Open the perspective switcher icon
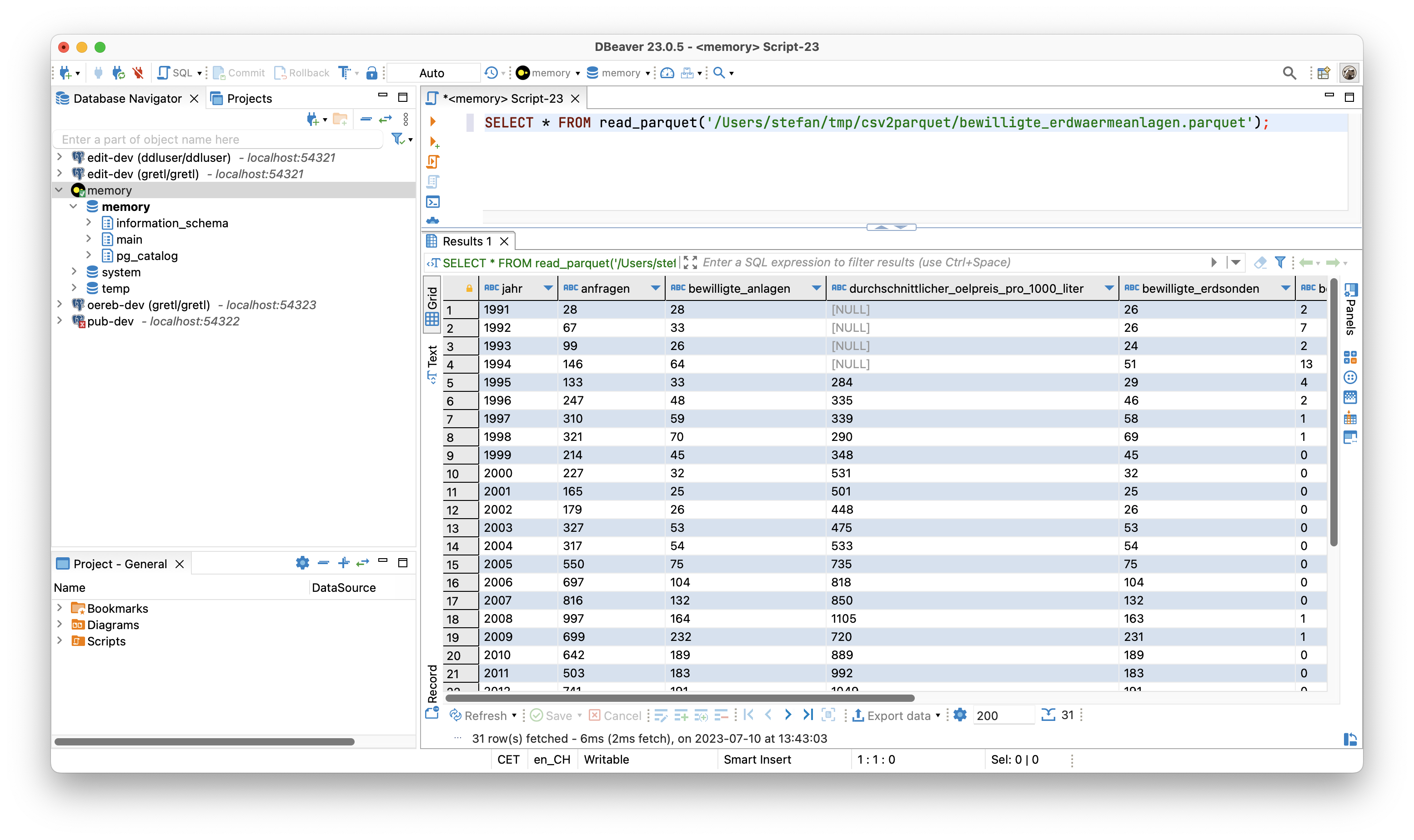This screenshot has height=840, width=1414. tap(1323, 72)
